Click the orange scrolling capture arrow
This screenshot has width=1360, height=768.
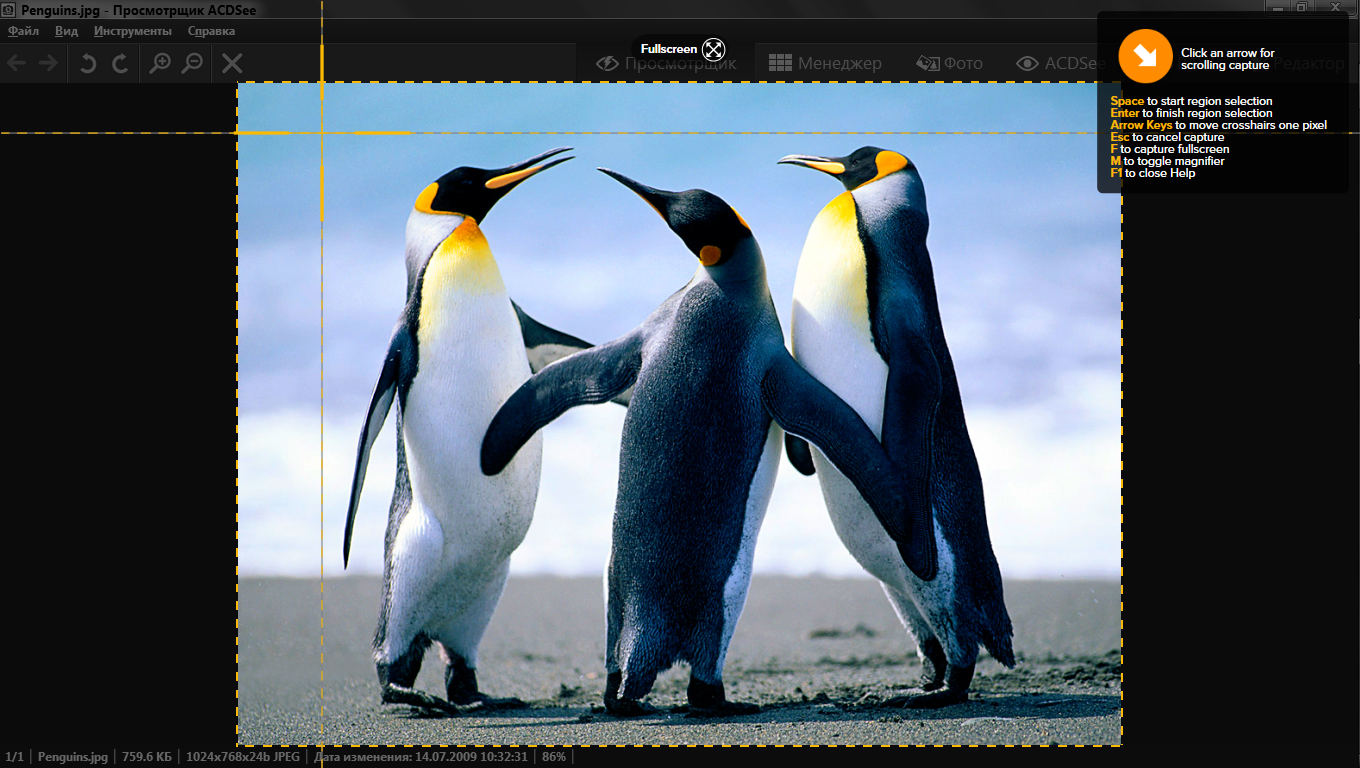[x=1144, y=56]
